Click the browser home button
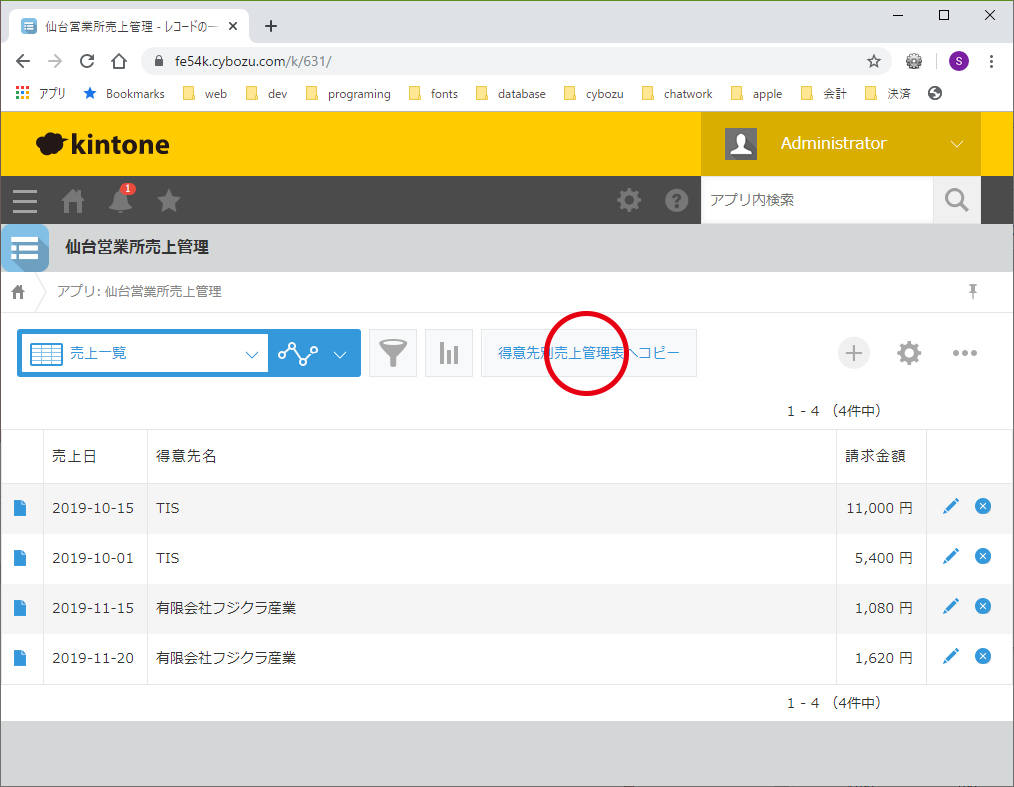The height and width of the screenshot is (787, 1014). coord(118,61)
